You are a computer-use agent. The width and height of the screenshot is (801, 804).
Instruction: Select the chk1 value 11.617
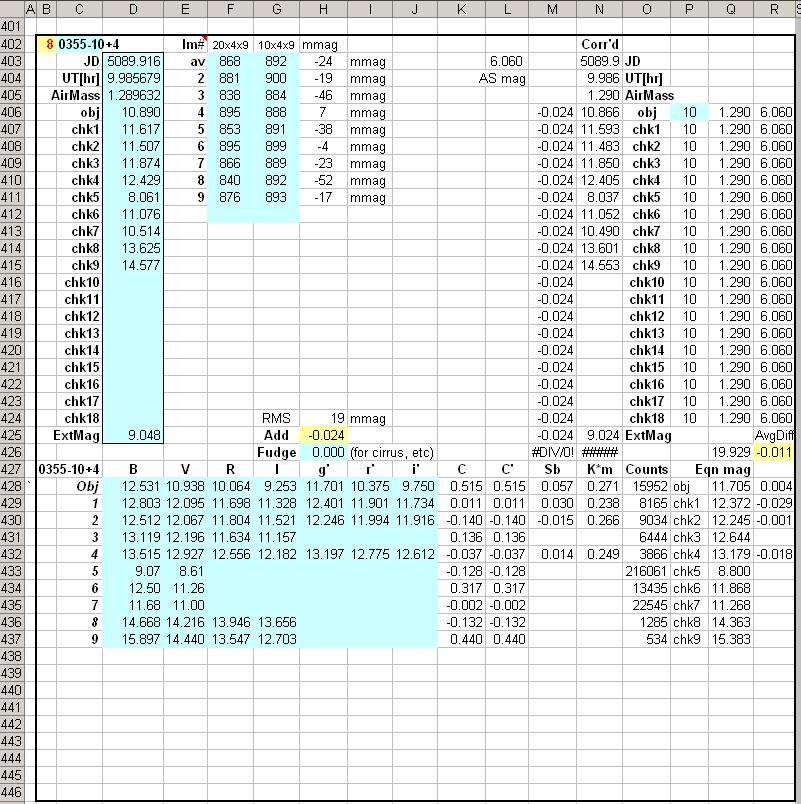[x=133, y=129]
